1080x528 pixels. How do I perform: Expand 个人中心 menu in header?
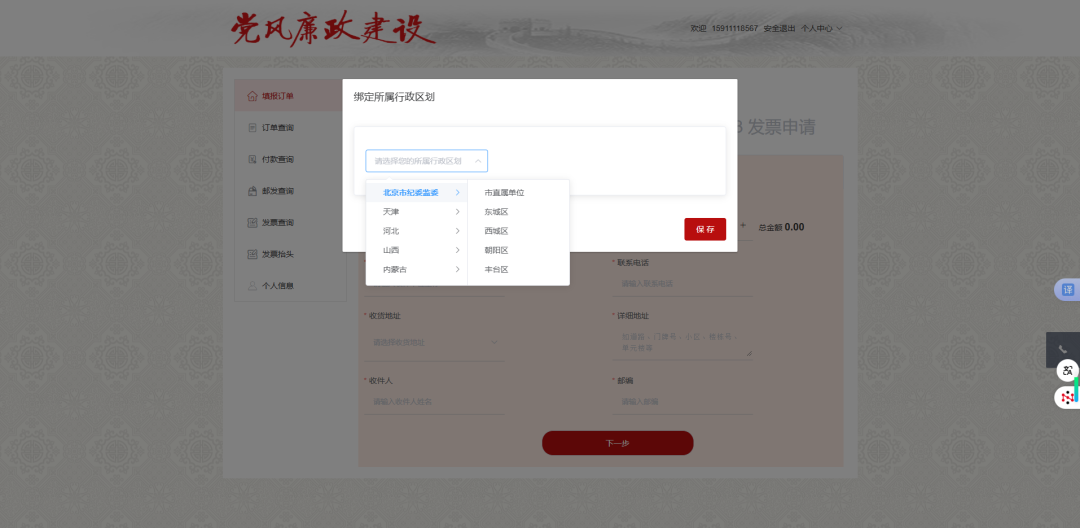click(821, 28)
